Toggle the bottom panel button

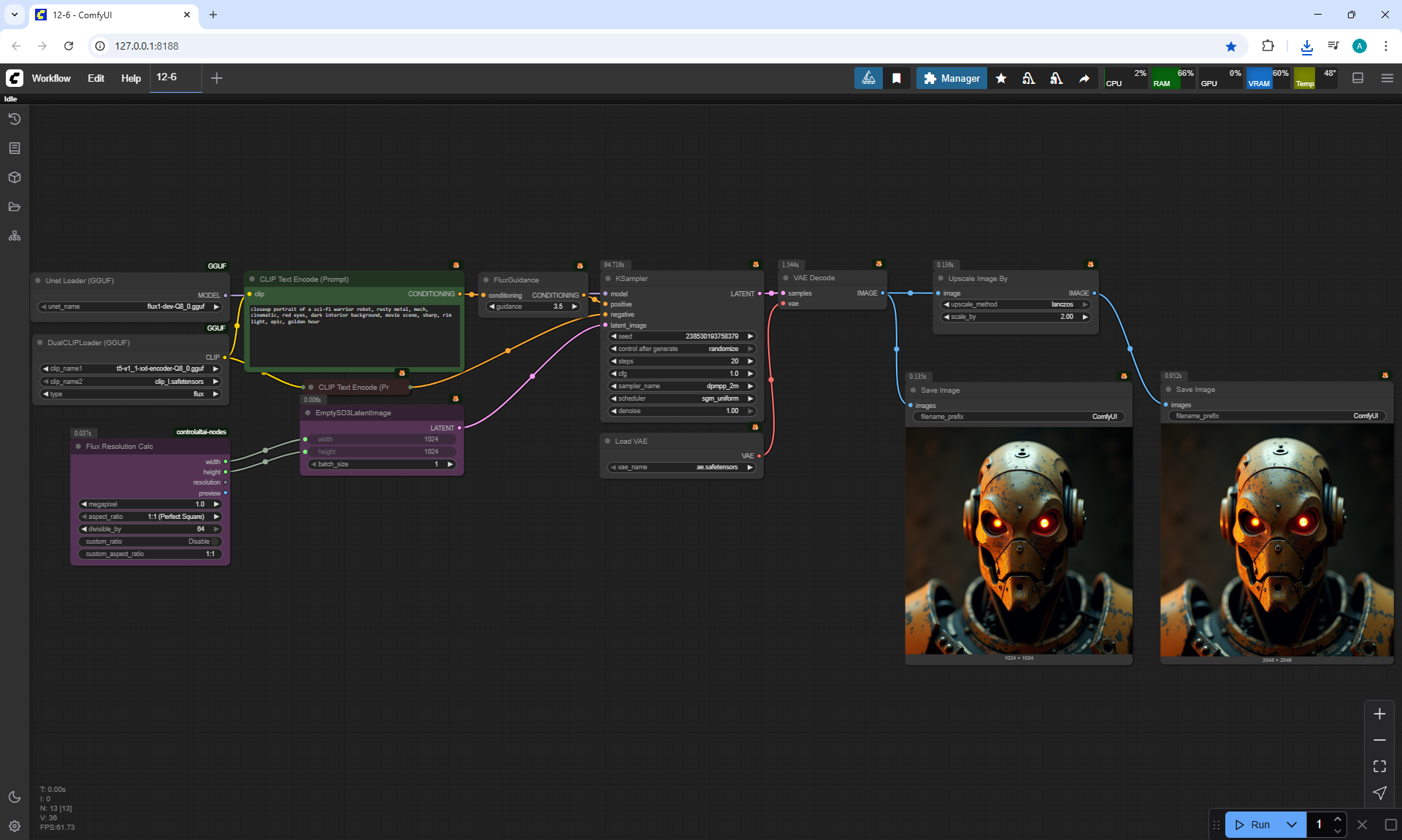click(1357, 78)
